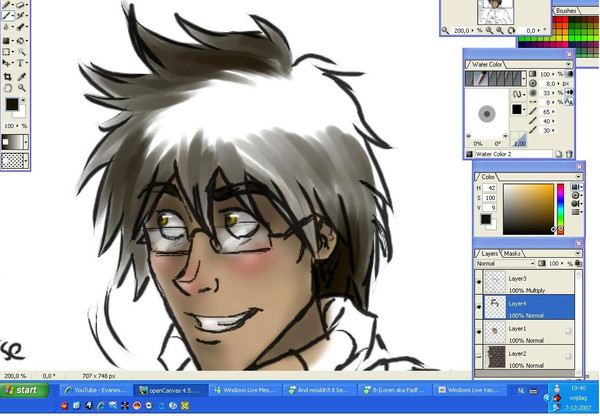Switch to the Brushes tab
Image resolution: width=600 pixels, height=416 pixels.
click(566, 11)
